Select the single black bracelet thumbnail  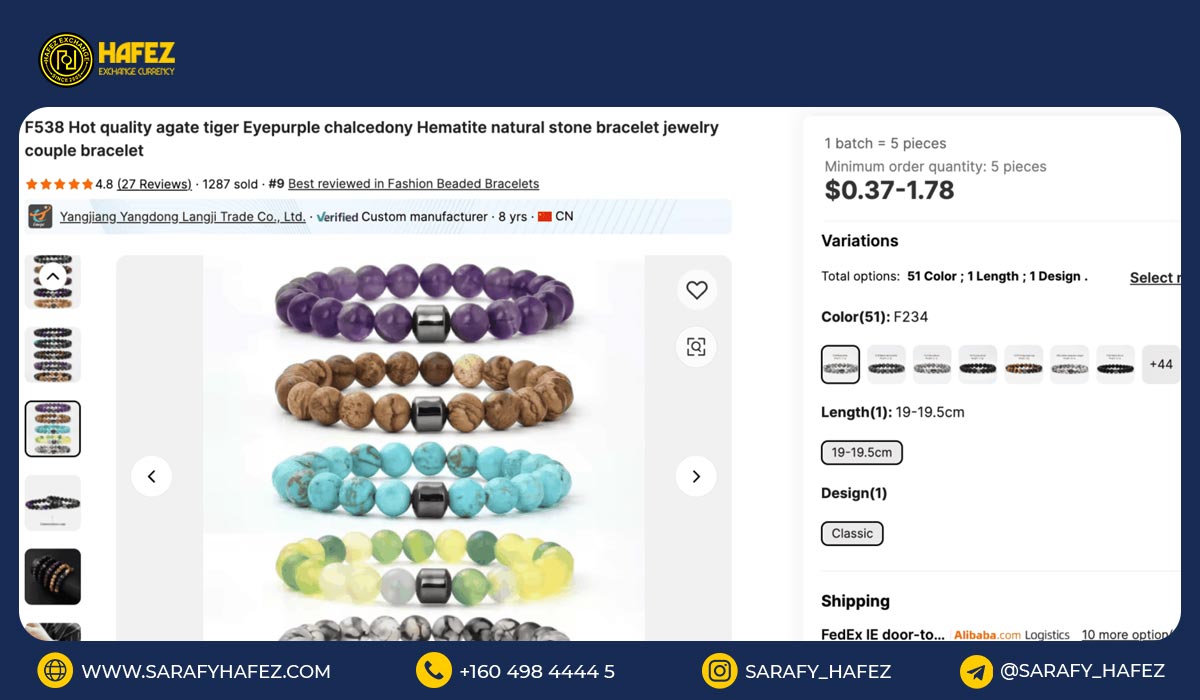53,502
